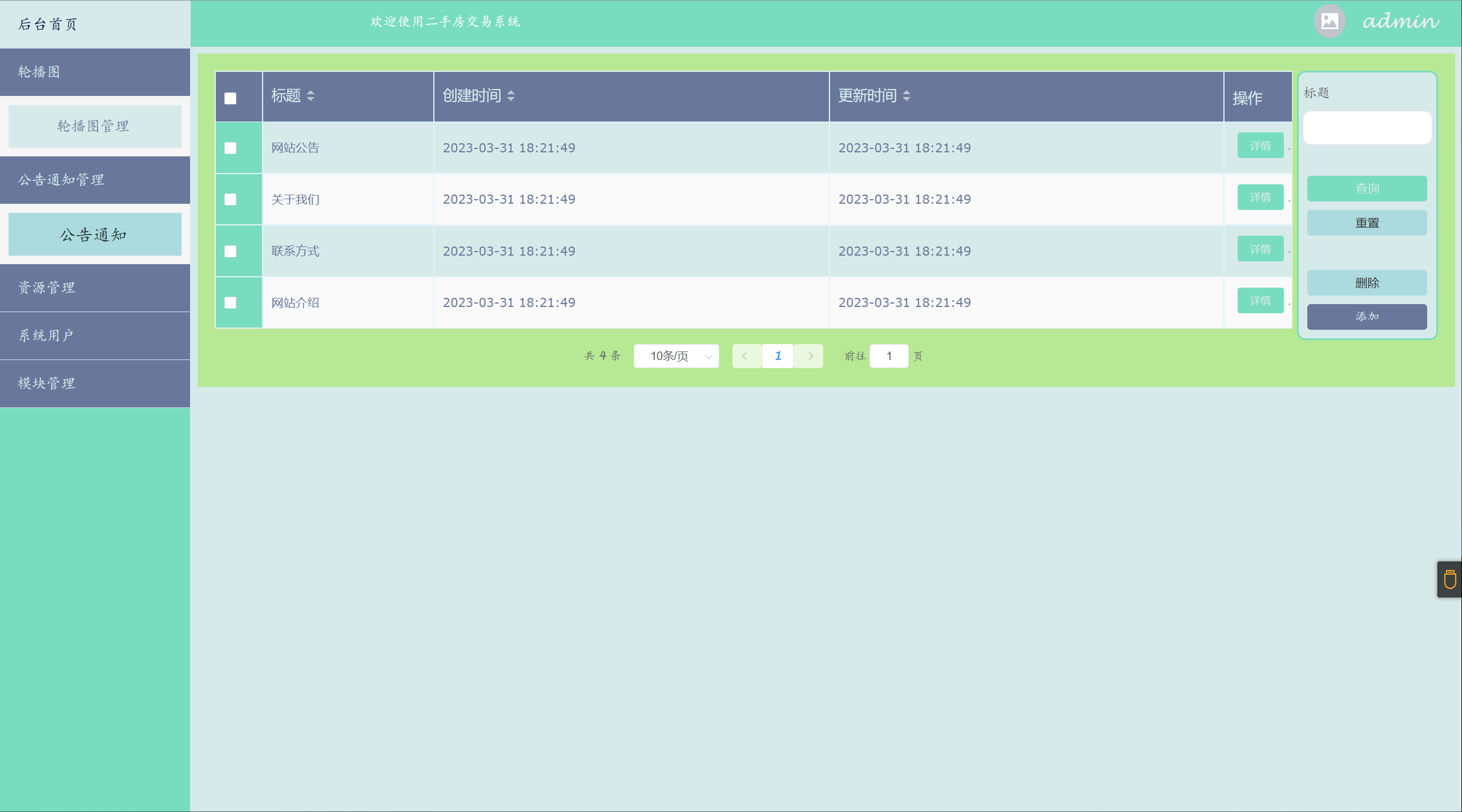
Task: Open the 10条/页 page size dropdown
Action: coord(676,356)
